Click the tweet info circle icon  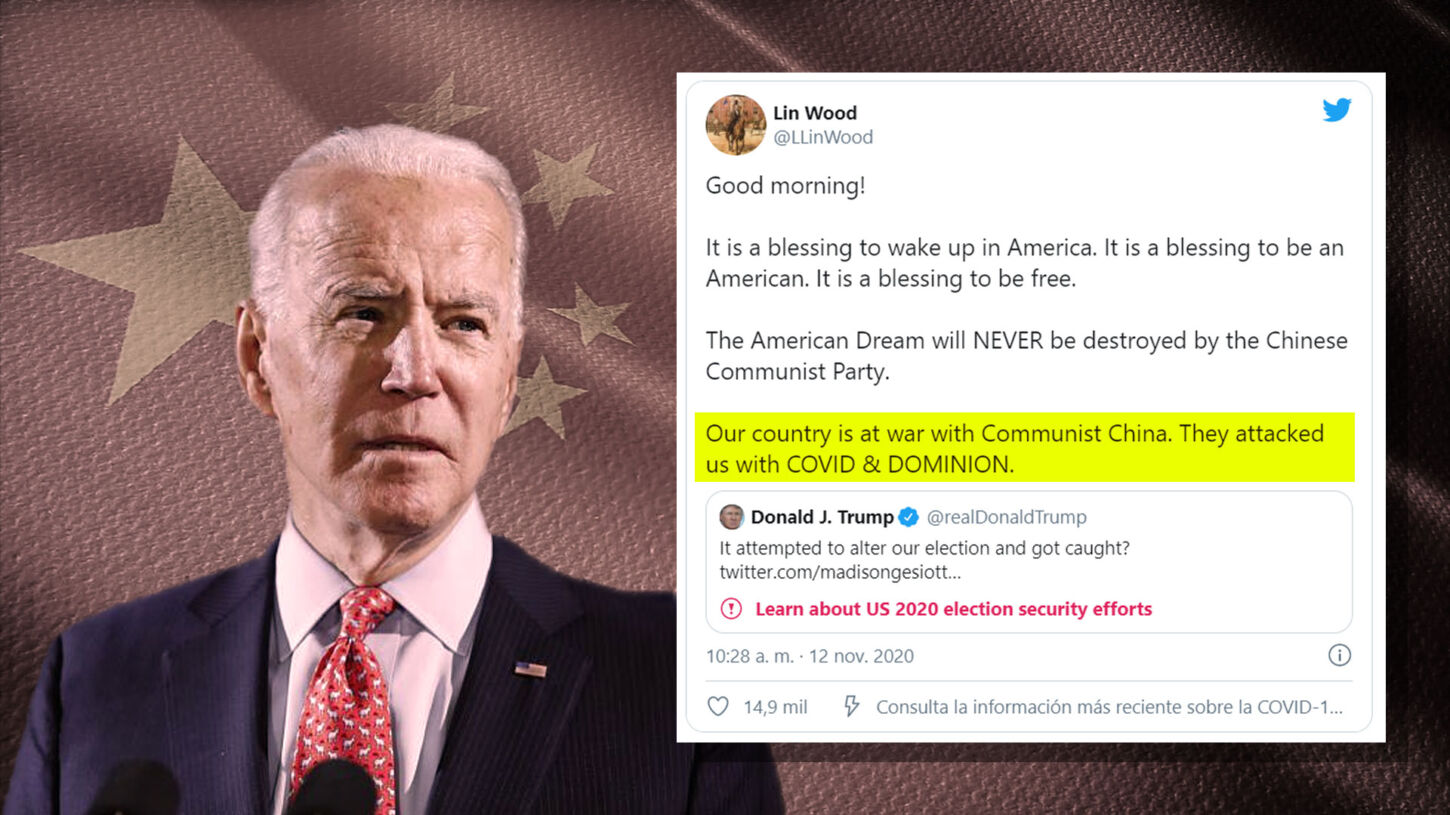coord(1339,655)
